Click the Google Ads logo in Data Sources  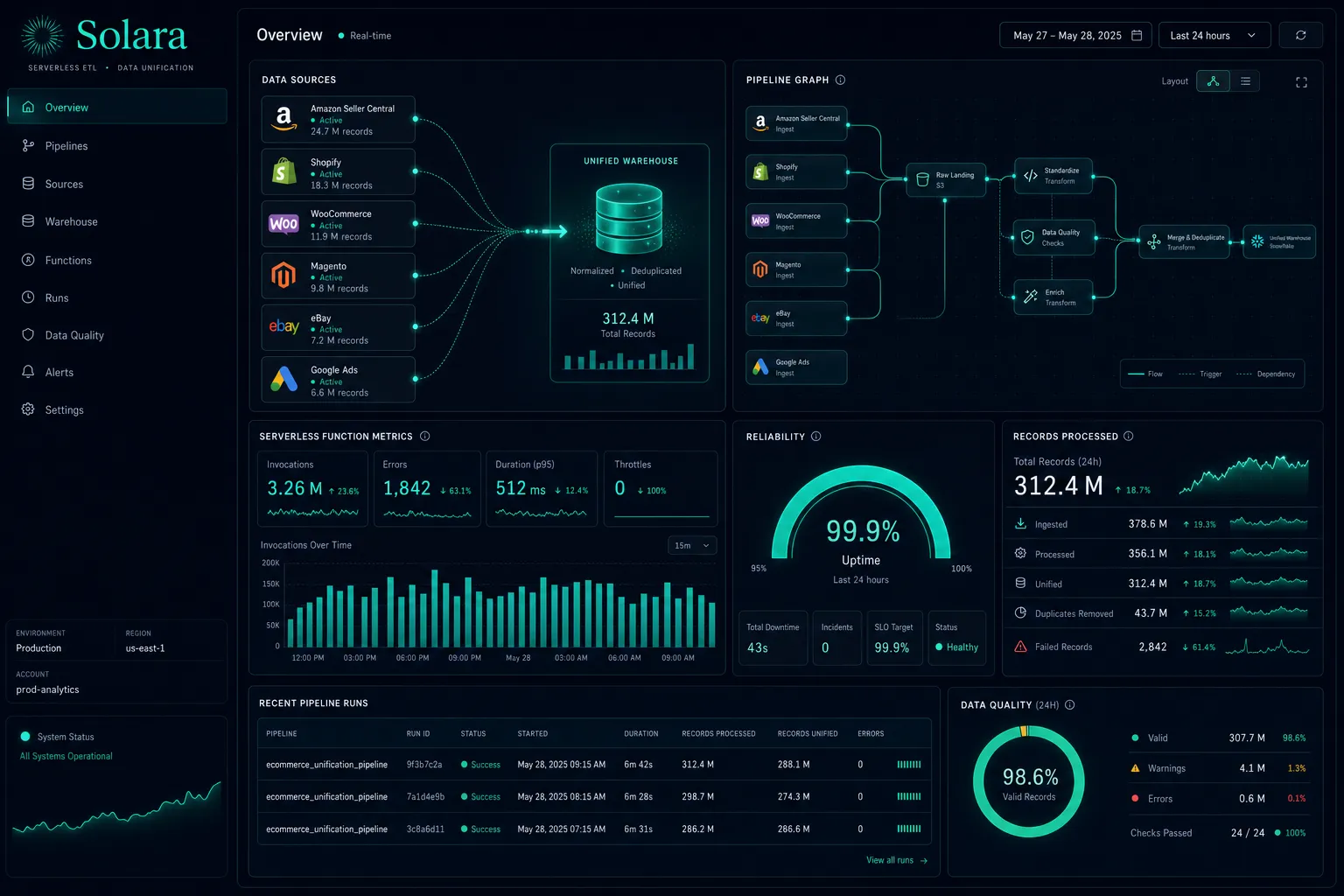pyautogui.click(x=283, y=379)
